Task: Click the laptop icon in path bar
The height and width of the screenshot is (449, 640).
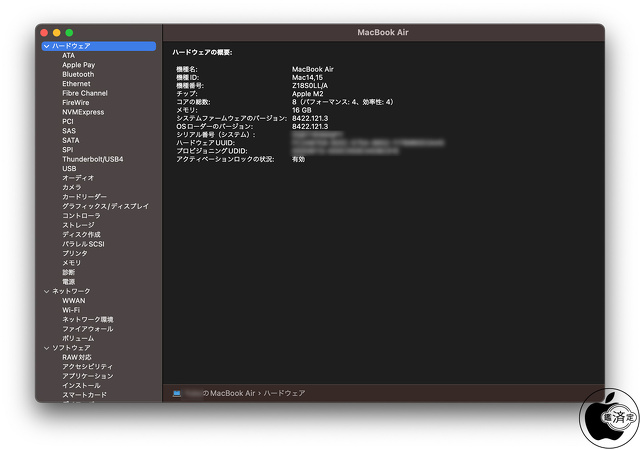Action: pyautogui.click(x=177, y=393)
